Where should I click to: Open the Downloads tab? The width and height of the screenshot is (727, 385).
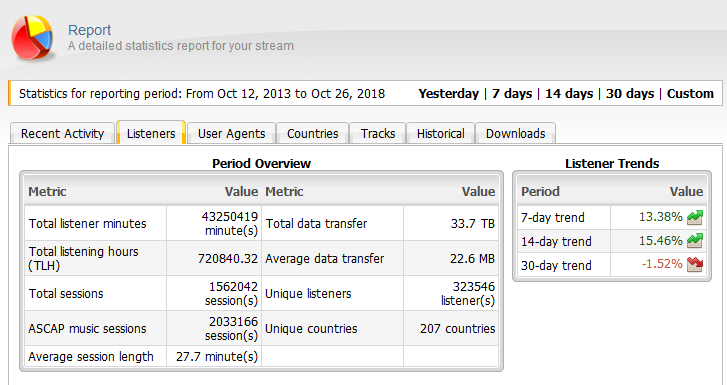click(516, 134)
